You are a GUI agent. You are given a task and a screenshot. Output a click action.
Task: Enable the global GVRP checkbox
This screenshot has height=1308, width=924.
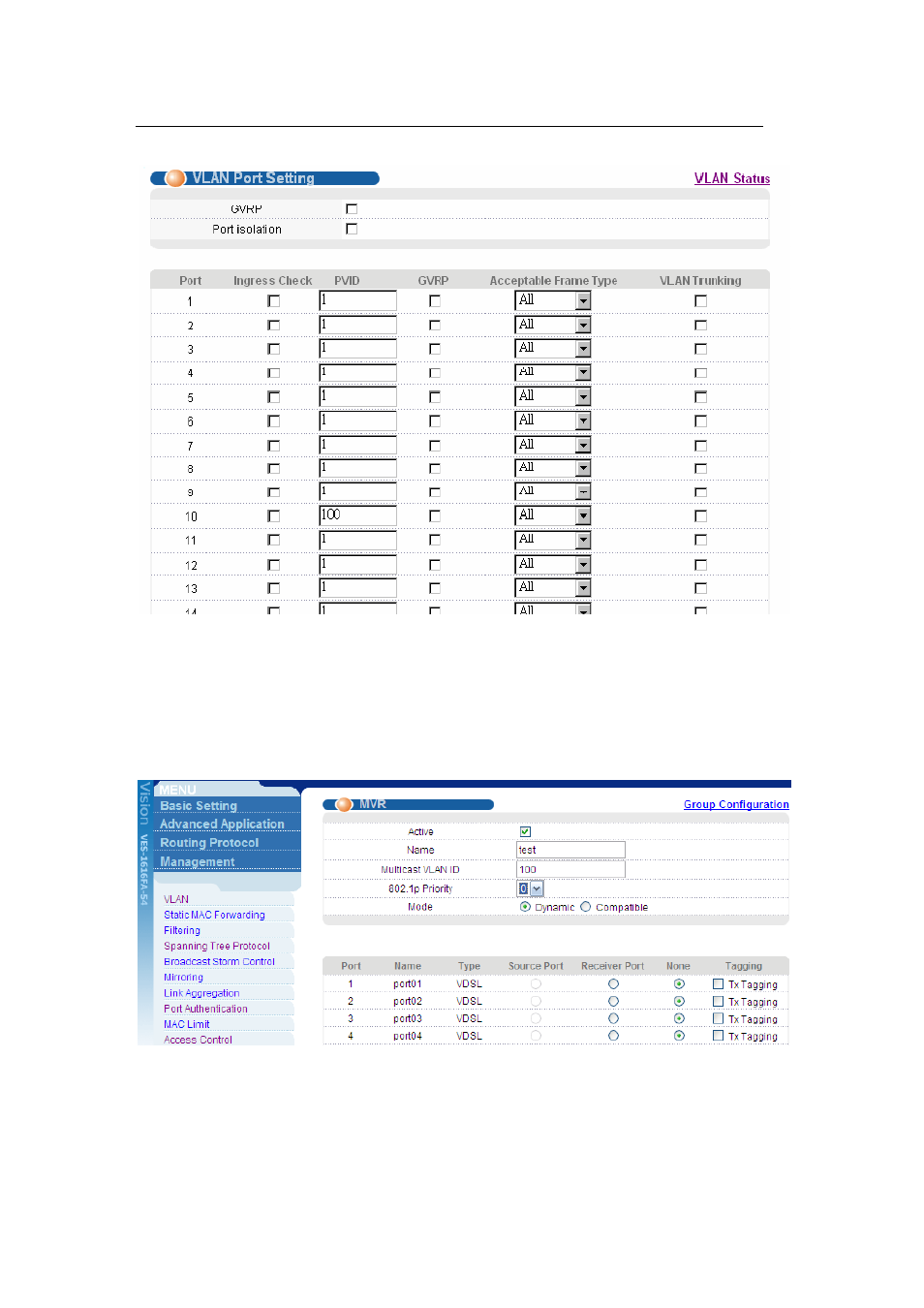(x=352, y=208)
